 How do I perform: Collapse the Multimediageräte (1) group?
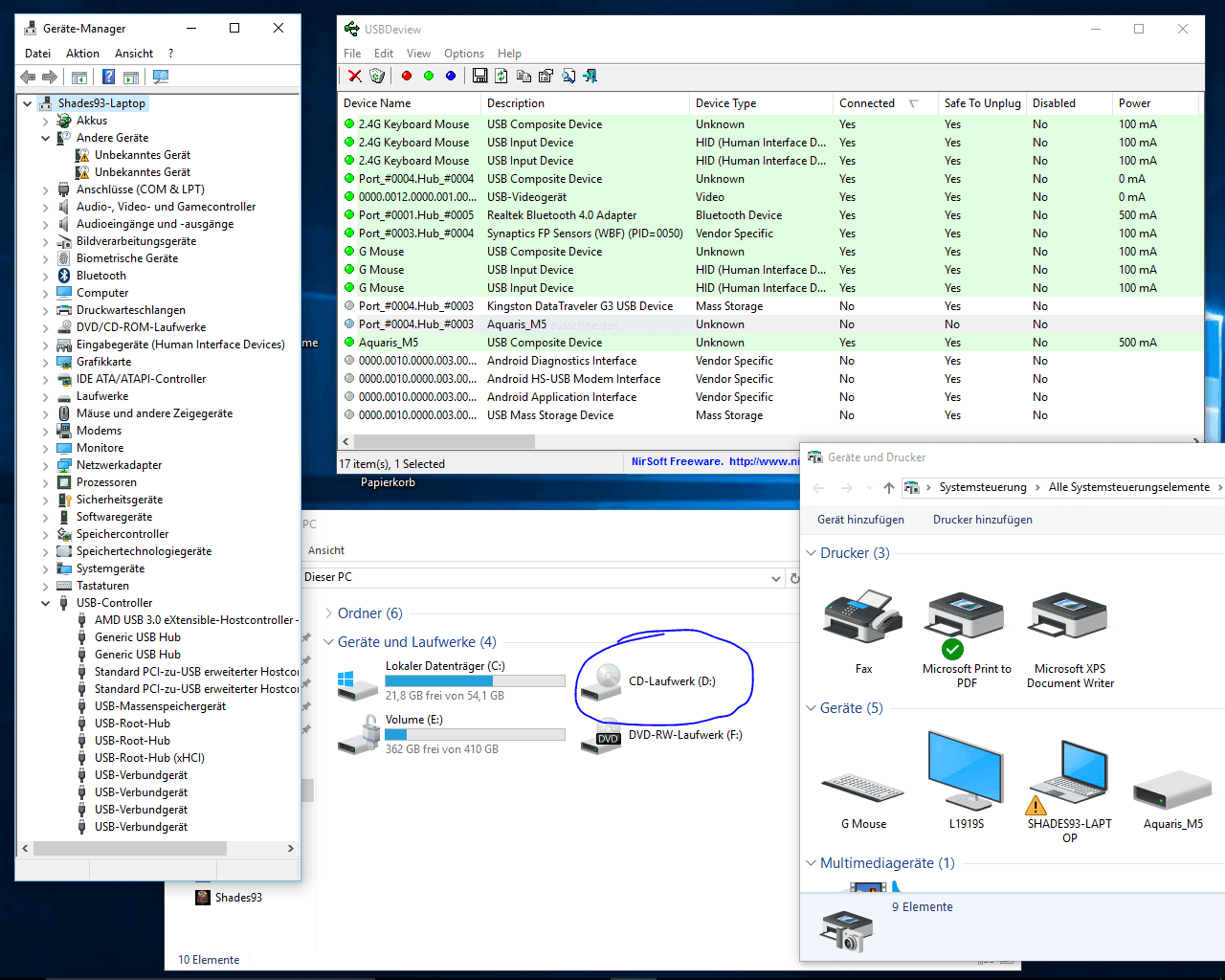811,863
